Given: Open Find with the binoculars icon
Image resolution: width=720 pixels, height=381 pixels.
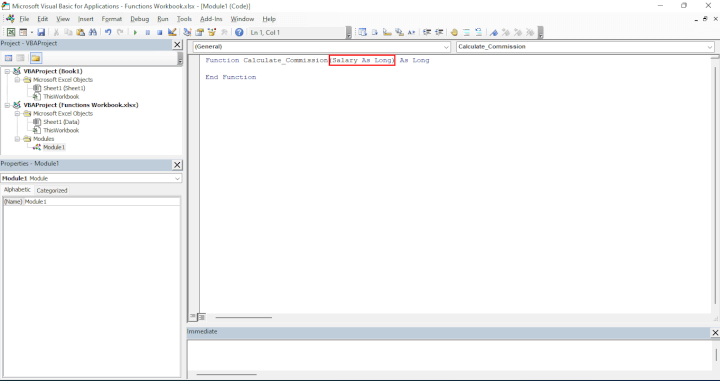Looking at the screenshot, I should [x=93, y=32].
